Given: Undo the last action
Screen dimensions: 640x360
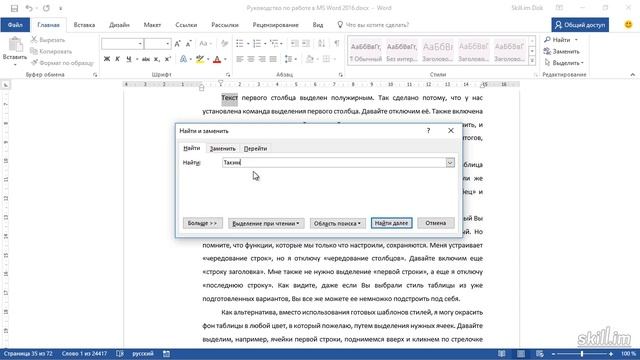Looking at the screenshot, I should click(29, 8).
